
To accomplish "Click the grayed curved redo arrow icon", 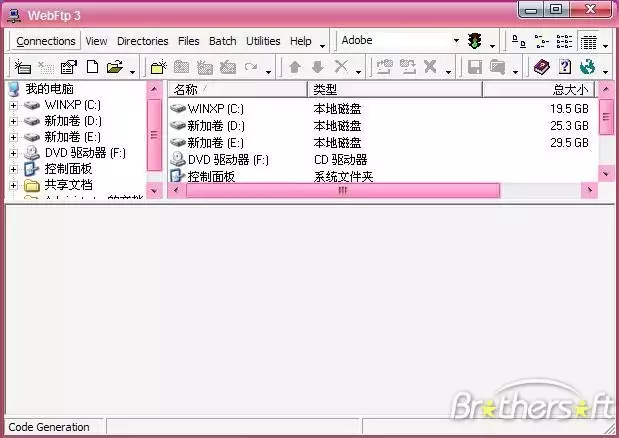I will [x=251, y=67].
